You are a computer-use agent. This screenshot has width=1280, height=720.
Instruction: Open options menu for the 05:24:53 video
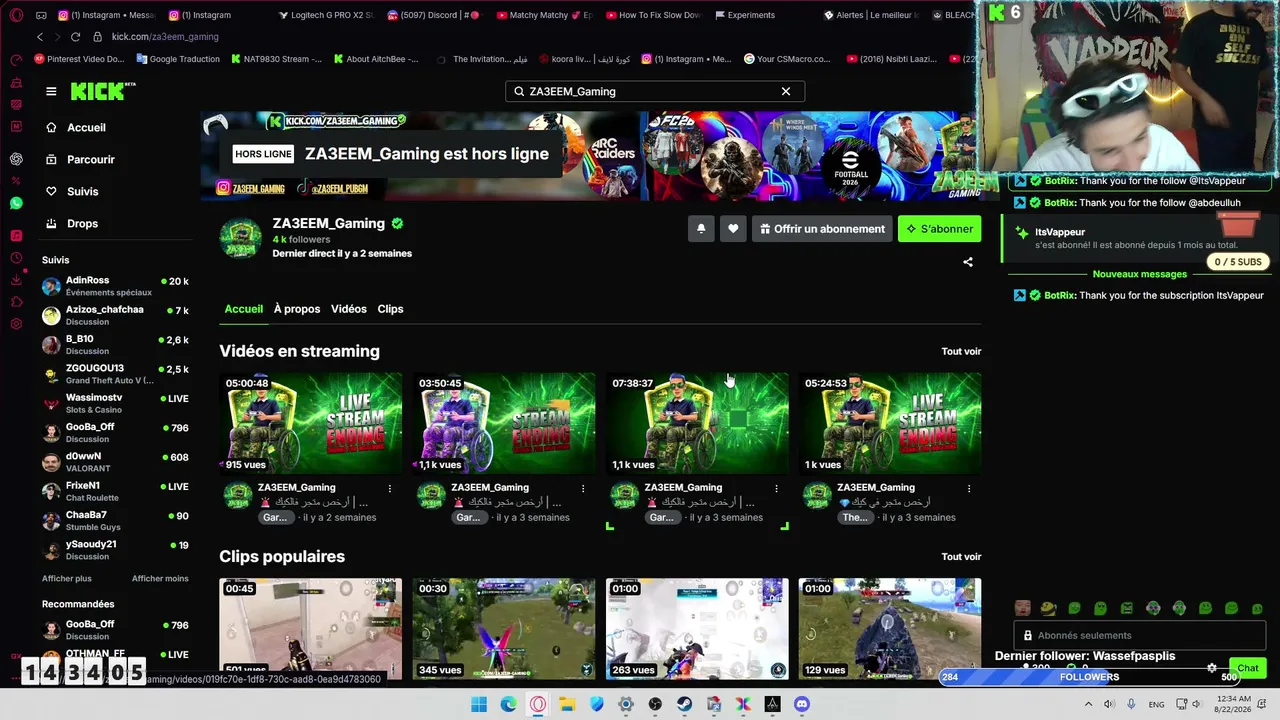(x=969, y=488)
